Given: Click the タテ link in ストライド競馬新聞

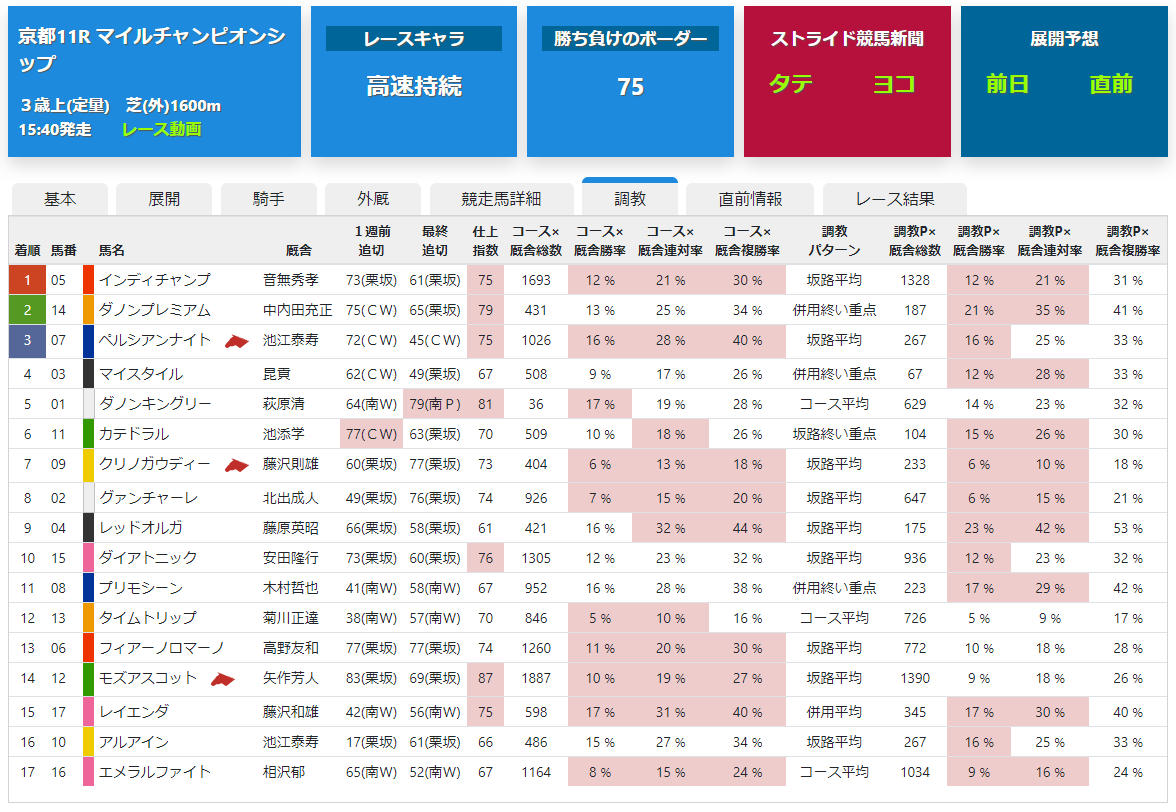Looking at the screenshot, I should click(x=790, y=83).
